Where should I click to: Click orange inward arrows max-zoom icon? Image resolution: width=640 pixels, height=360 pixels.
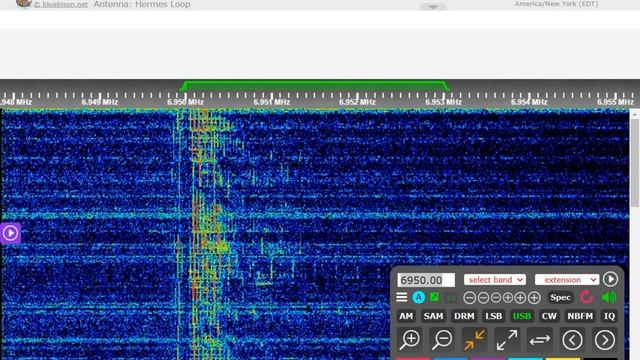[x=474, y=340]
